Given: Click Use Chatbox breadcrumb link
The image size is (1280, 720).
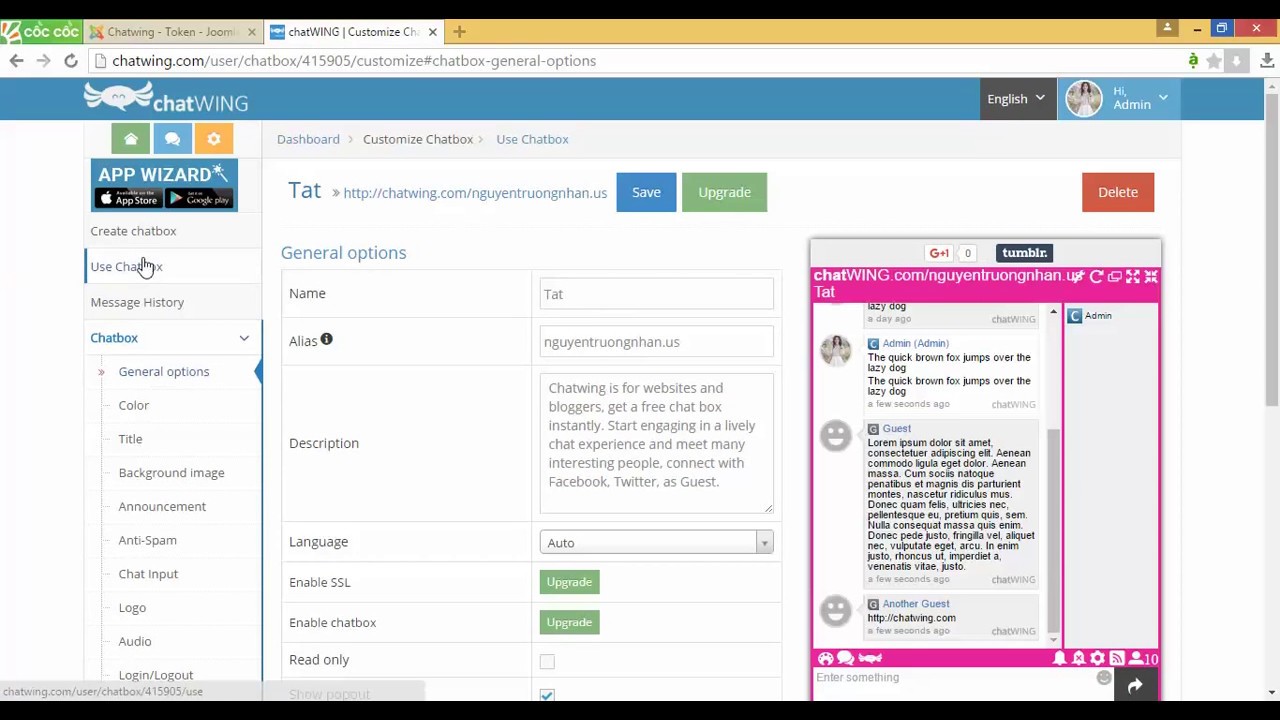Looking at the screenshot, I should [x=532, y=139].
